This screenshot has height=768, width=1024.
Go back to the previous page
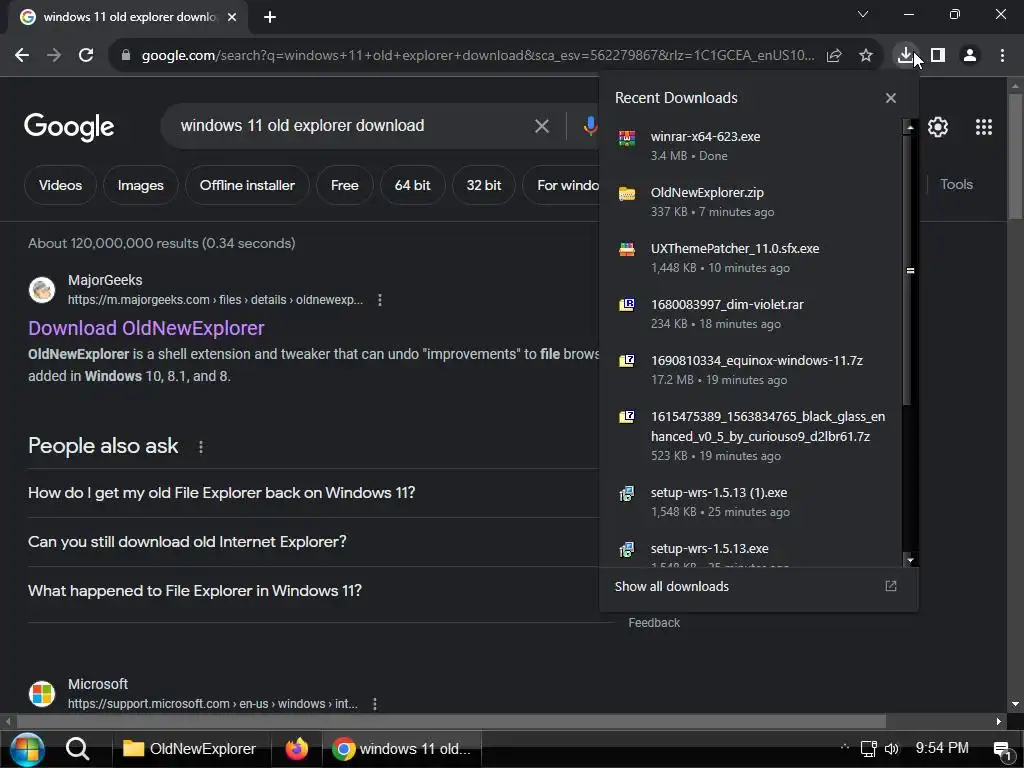(x=22, y=56)
